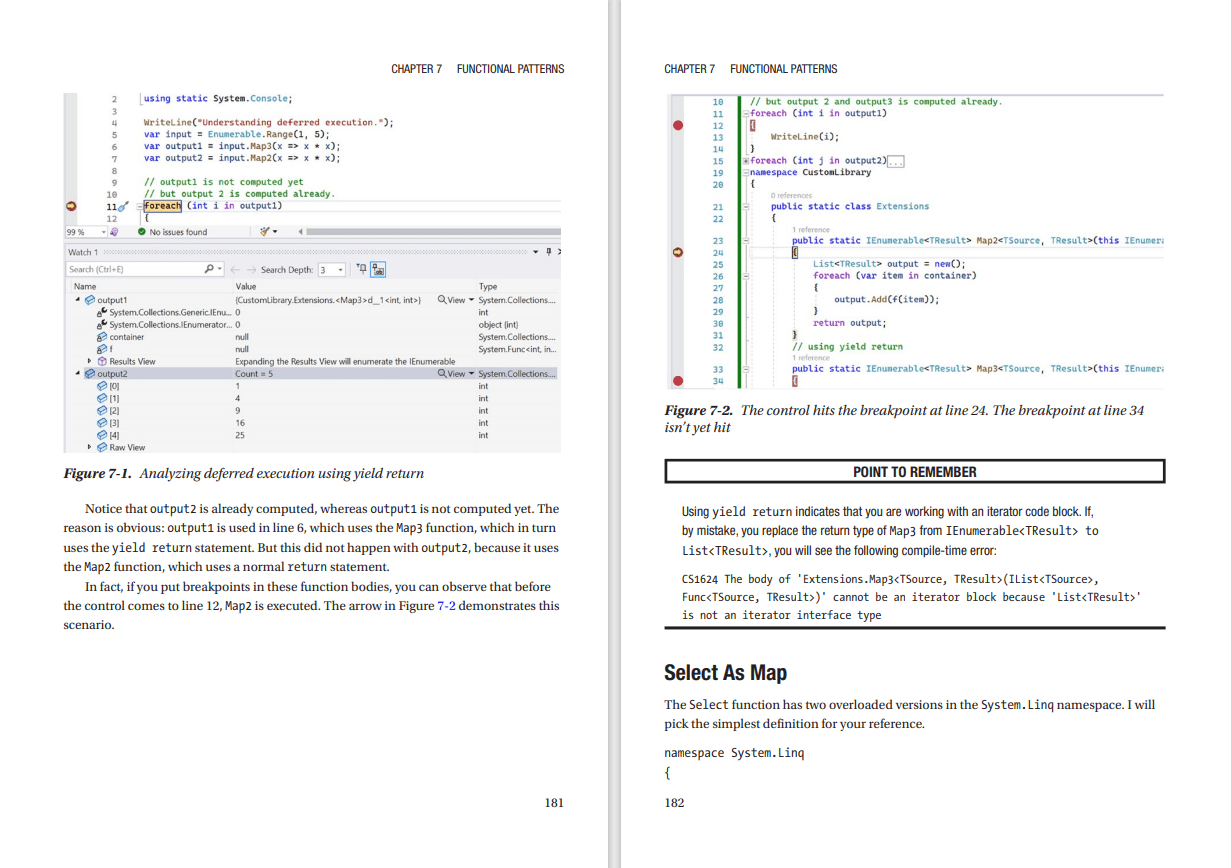Click the pin icon in the Watch toolbar
This screenshot has width=1231, height=868.
tap(361, 269)
